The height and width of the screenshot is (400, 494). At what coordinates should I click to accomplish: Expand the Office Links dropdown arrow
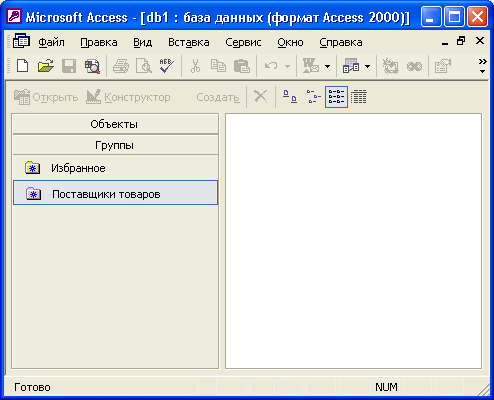point(327,66)
